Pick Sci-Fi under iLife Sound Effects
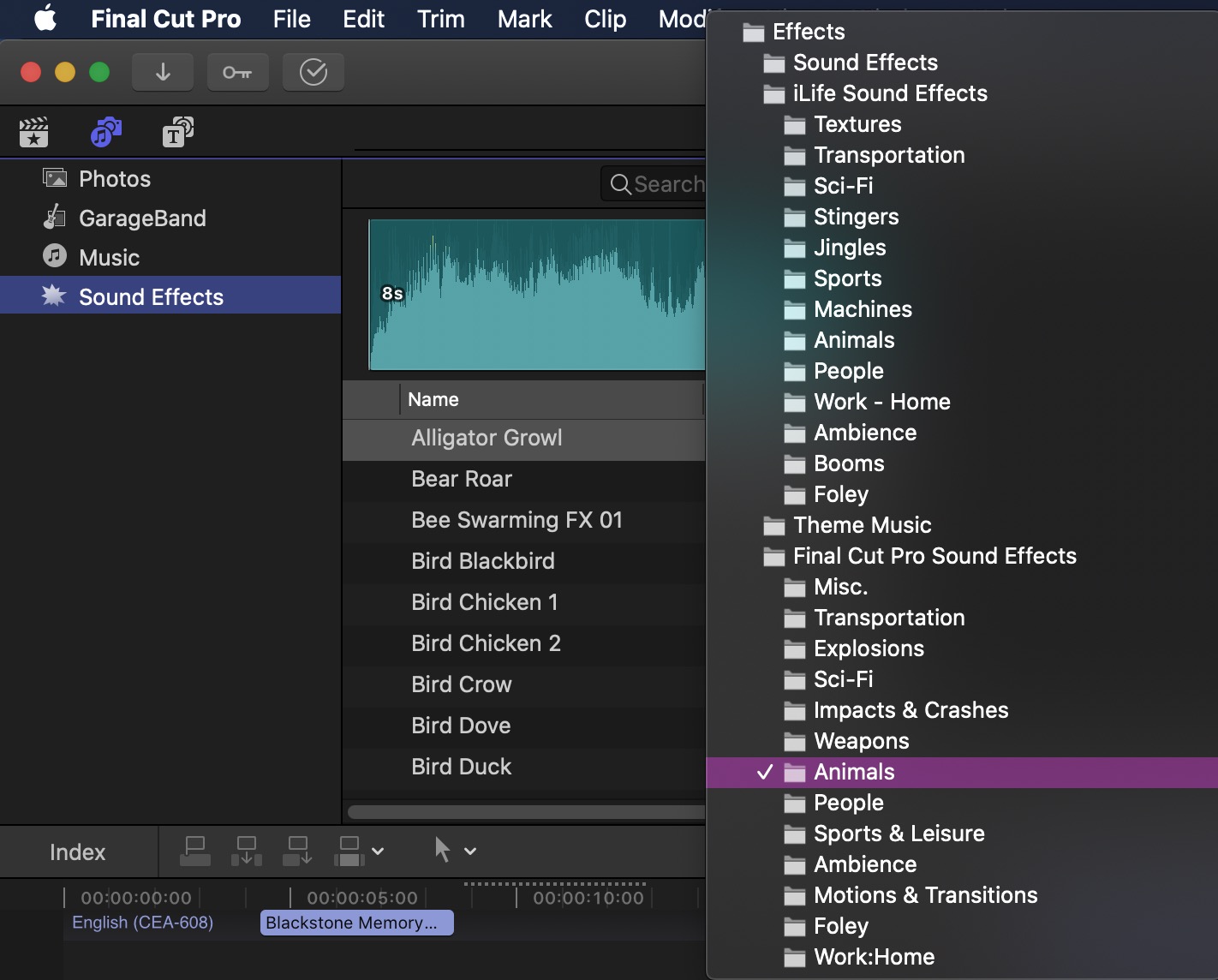The width and height of the screenshot is (1218, 980). (962, 186)
